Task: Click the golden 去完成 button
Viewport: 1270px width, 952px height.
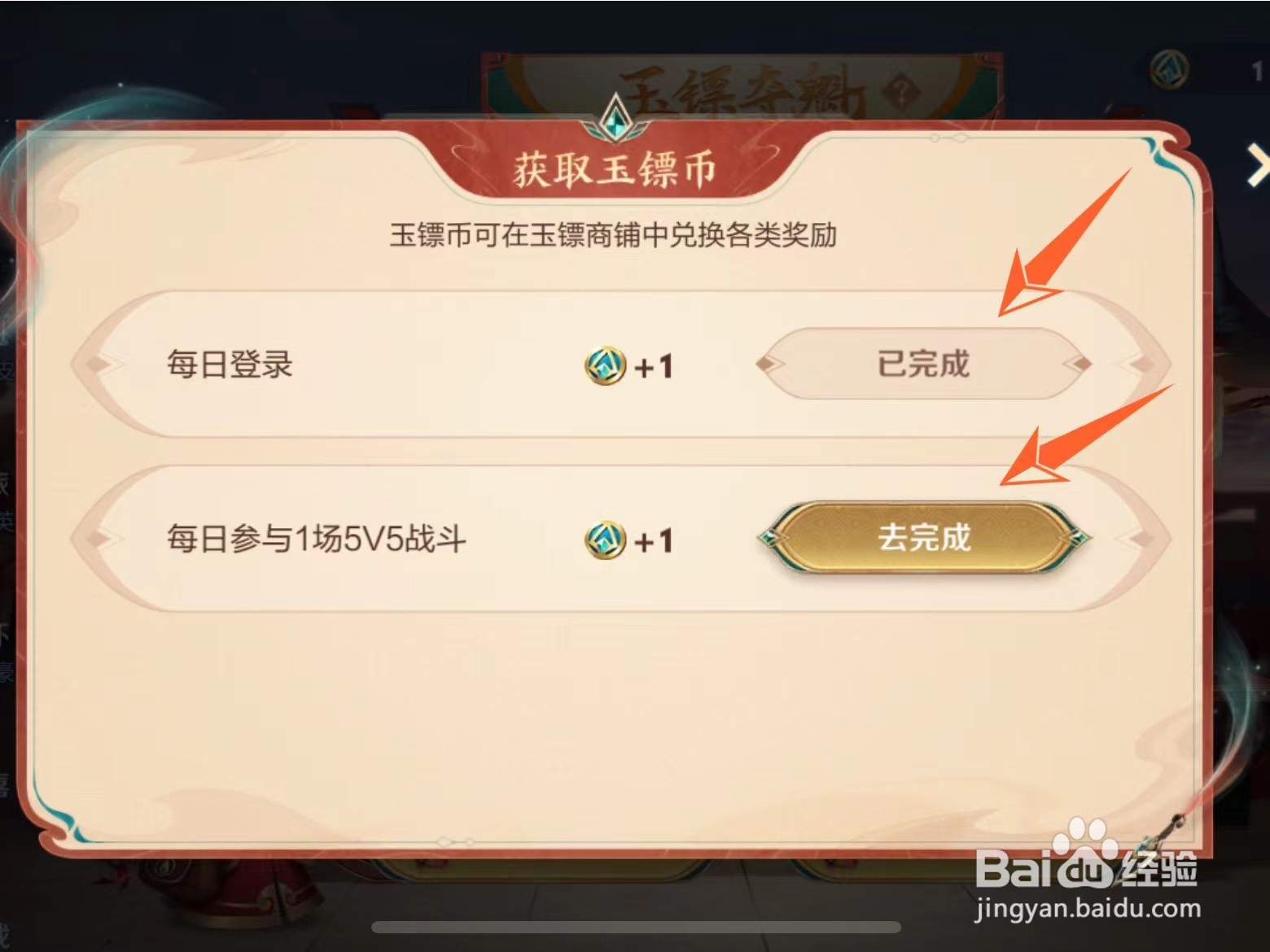Action: tap(924, 538)
